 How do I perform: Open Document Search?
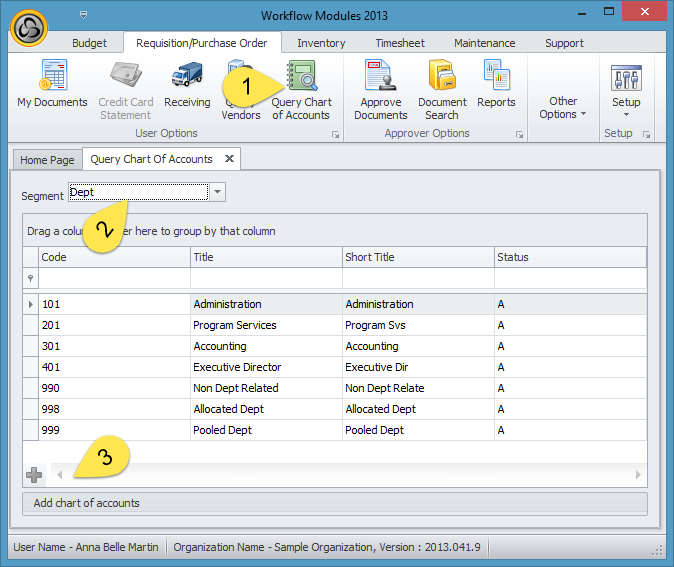tap(442, 88)
